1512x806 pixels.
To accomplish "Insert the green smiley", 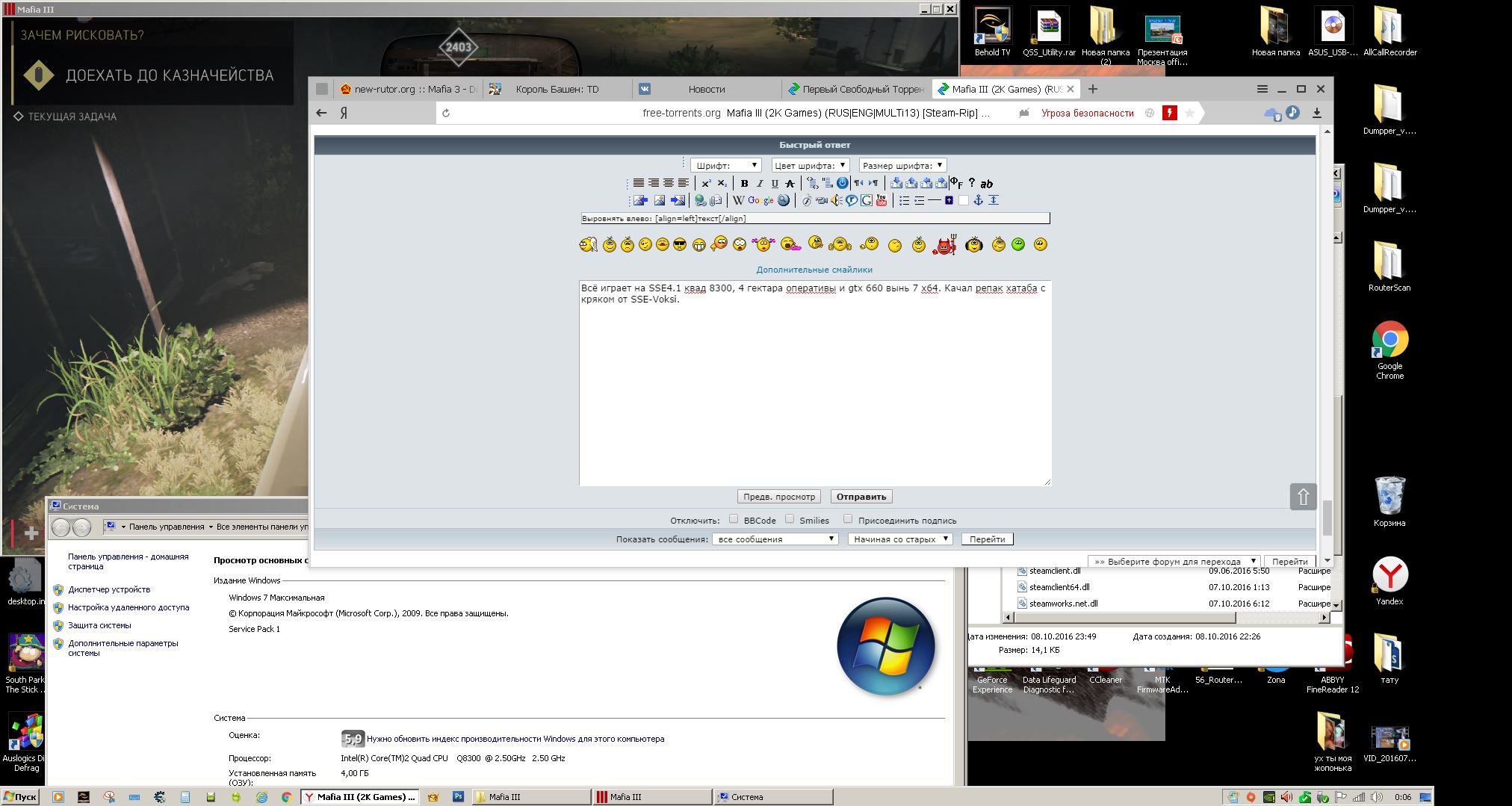I will [x=1017, y=244].
